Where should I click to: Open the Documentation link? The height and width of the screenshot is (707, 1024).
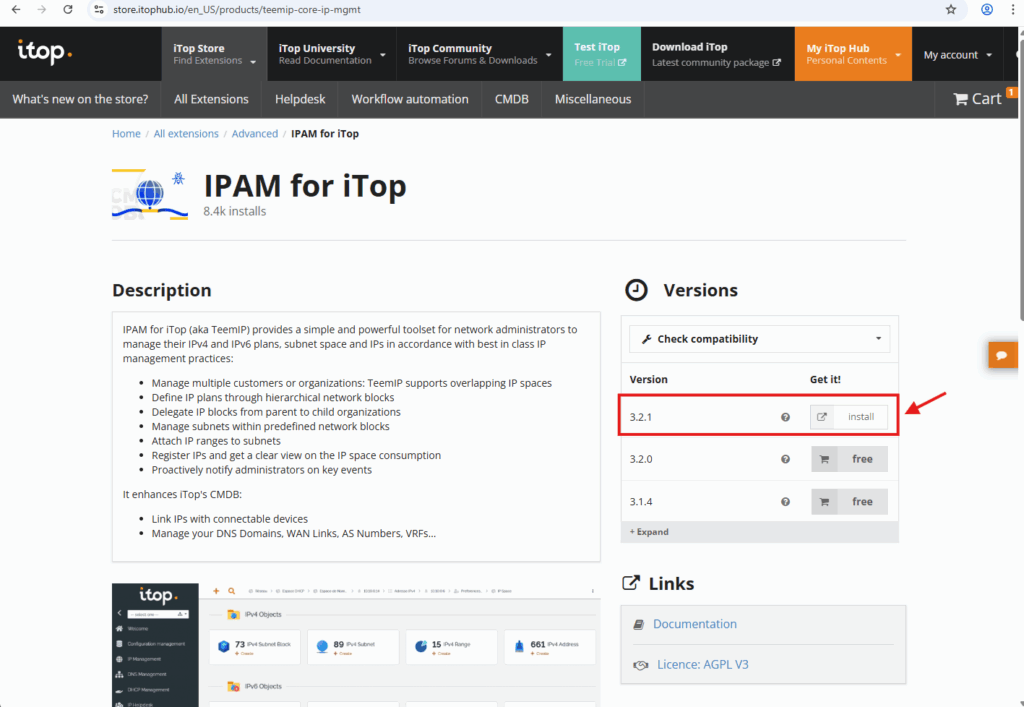(x=694, y=624)
